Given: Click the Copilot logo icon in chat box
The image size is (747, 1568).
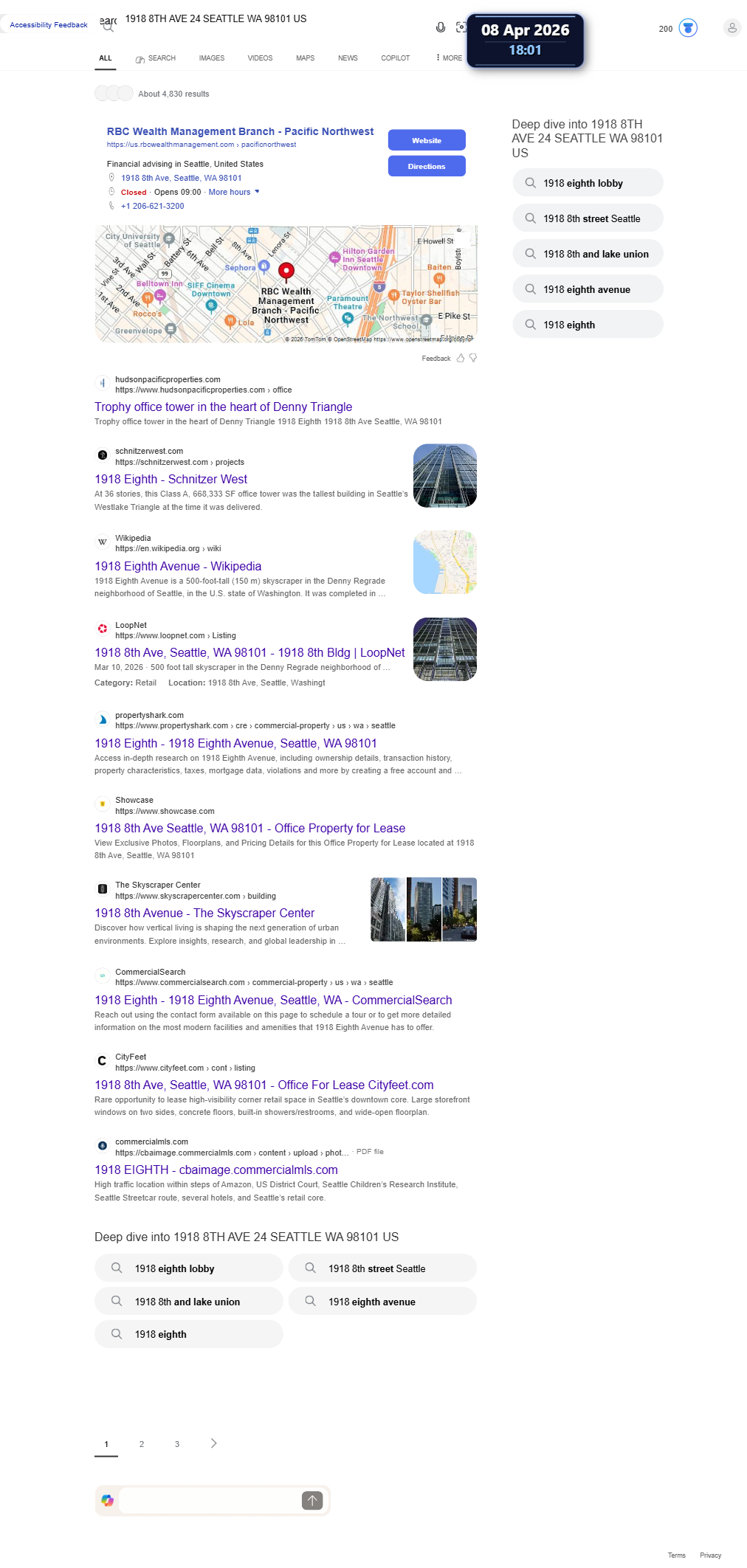Looking at the screenshot, I should pyautogui.click(x=108, y=1500).
